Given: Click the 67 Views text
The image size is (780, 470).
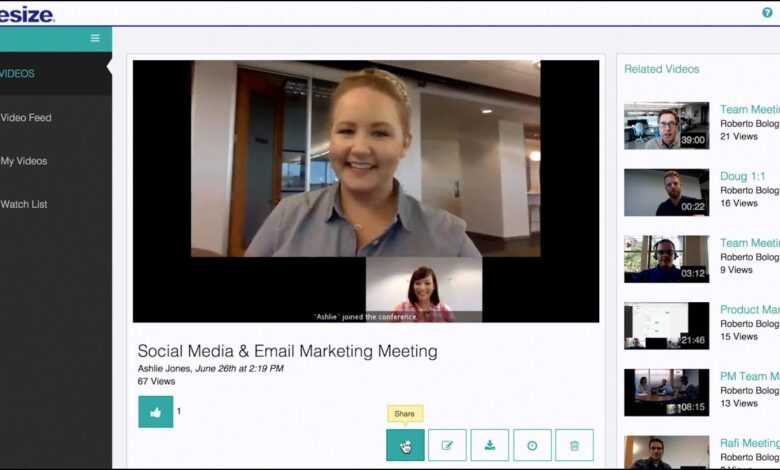Looking at the screenshot, I should tap(156, 381).
